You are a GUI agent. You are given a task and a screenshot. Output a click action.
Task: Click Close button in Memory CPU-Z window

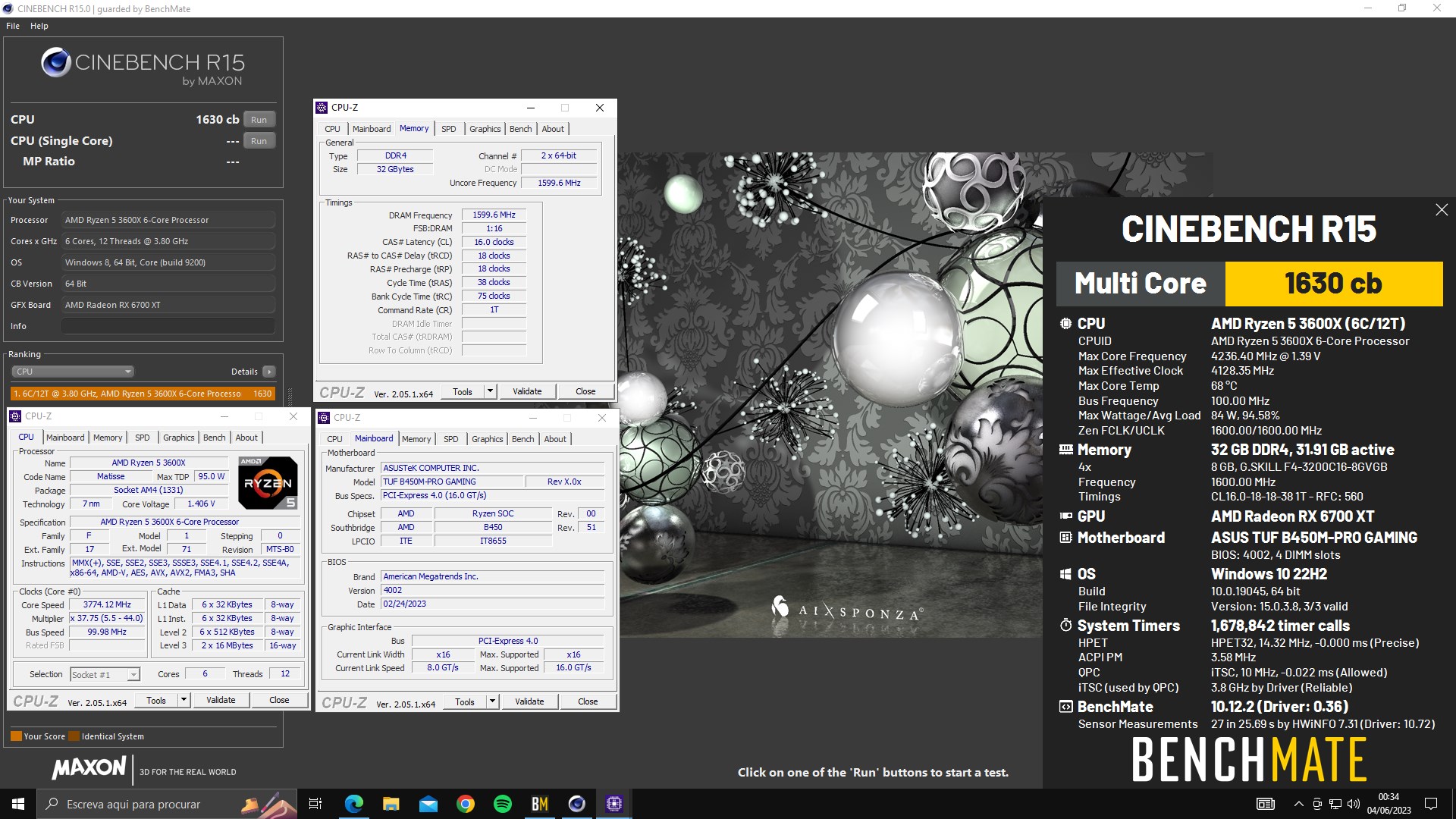(x=585, y=392)
